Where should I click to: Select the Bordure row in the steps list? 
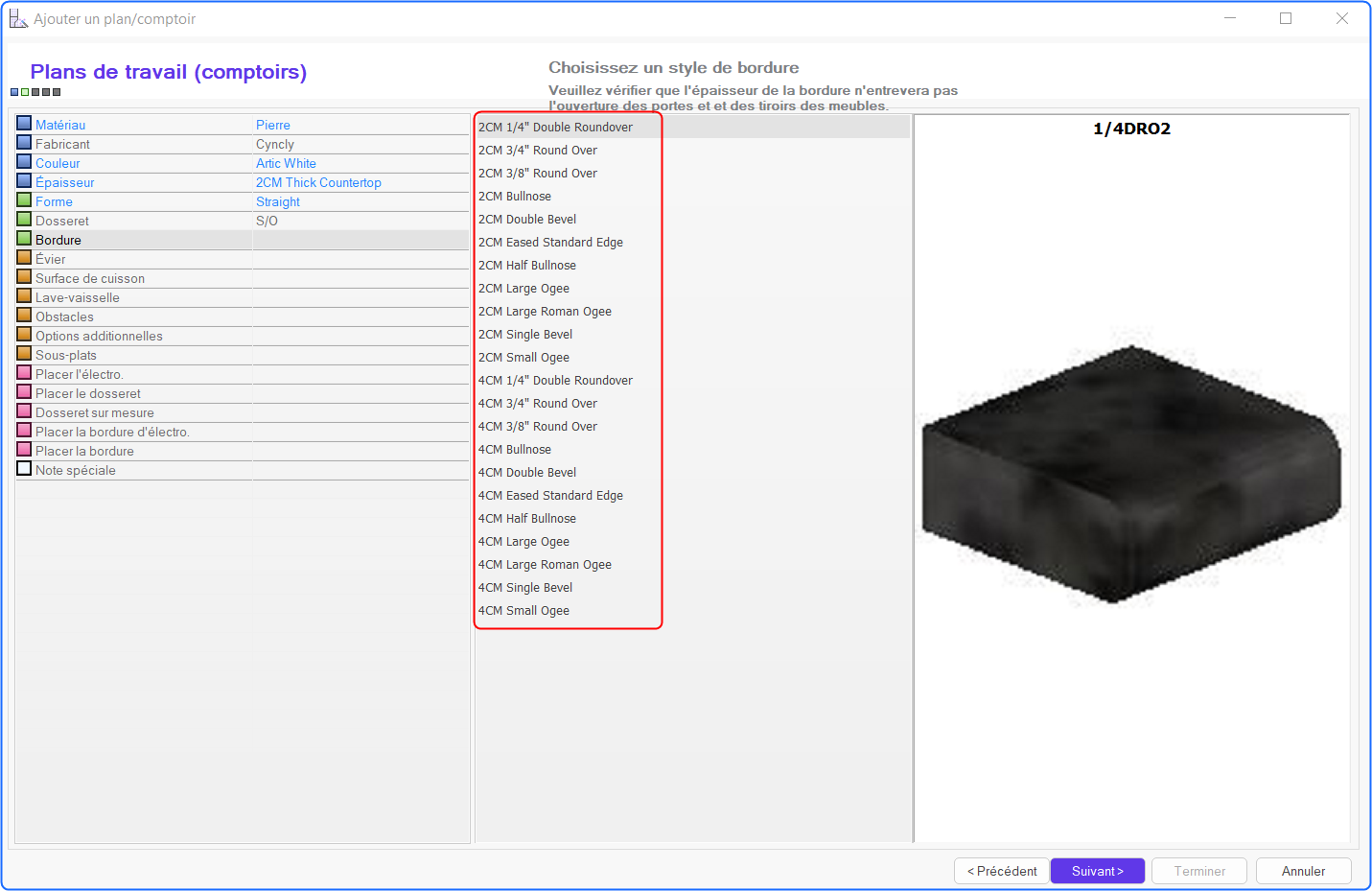pyautogui.click(x=242, y=240)
